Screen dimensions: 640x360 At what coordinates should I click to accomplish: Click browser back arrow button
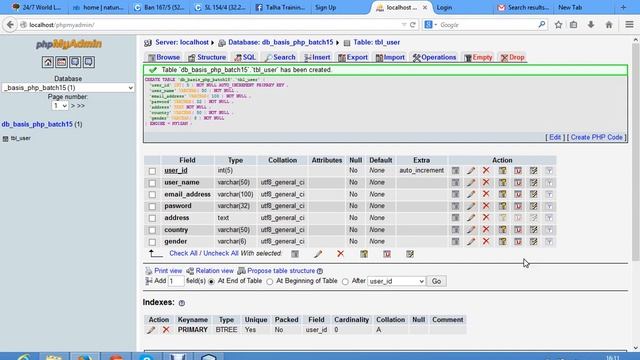[10, 25]
